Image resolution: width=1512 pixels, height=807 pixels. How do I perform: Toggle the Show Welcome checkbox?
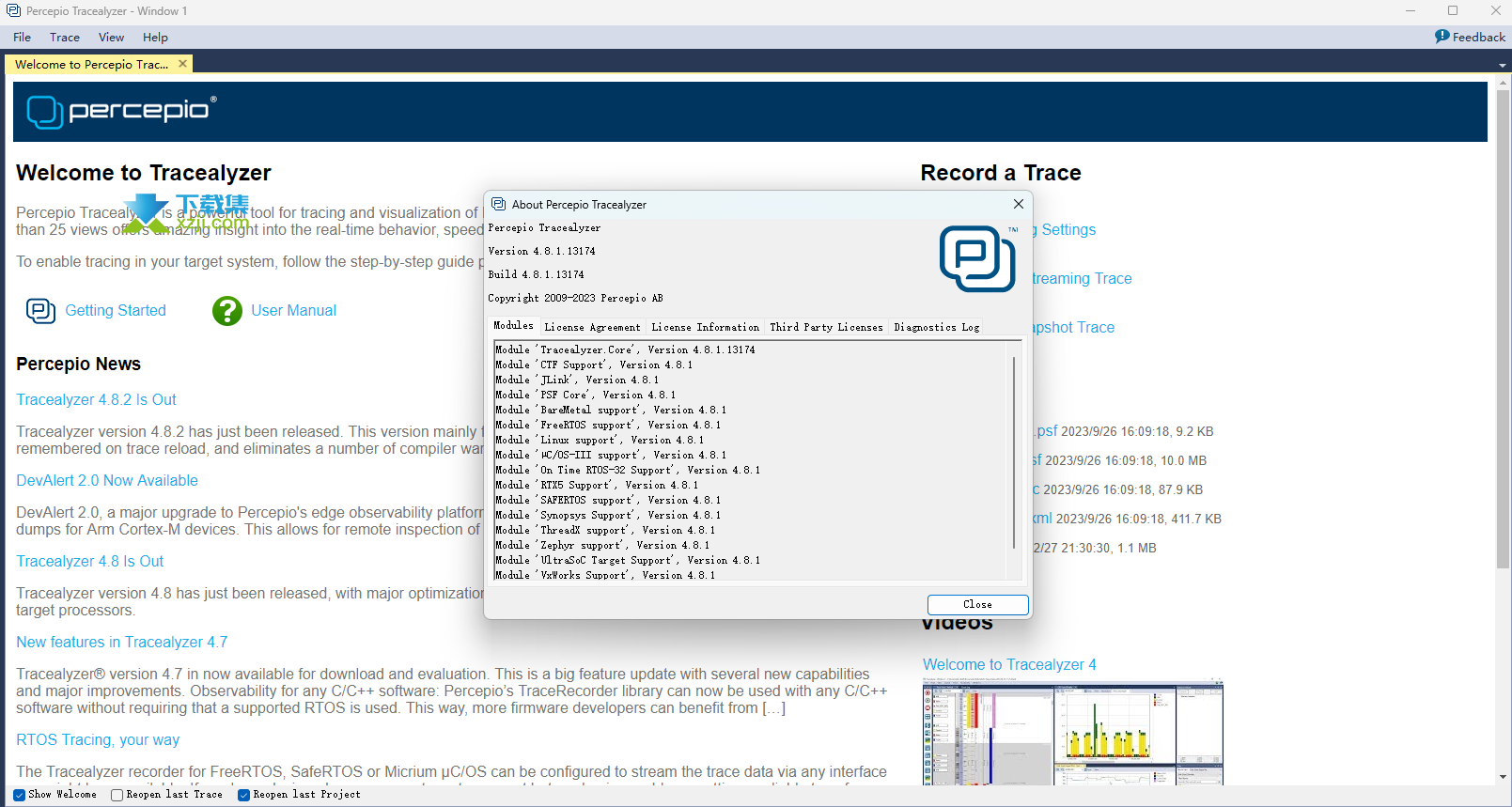pyautogui.click(x=19, y=795)
